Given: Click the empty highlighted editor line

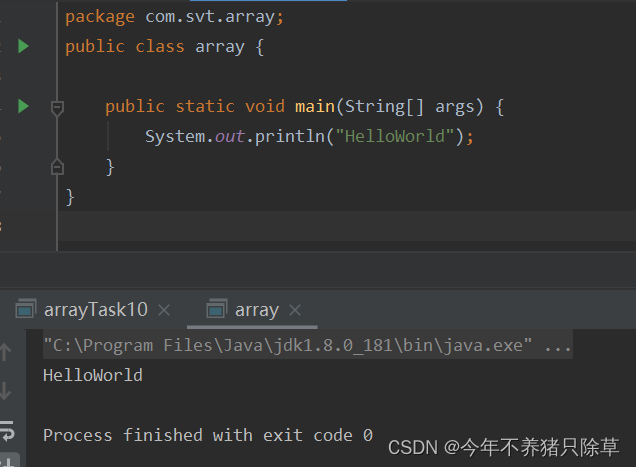Looking at the screenshot, I should coord(347,226).
